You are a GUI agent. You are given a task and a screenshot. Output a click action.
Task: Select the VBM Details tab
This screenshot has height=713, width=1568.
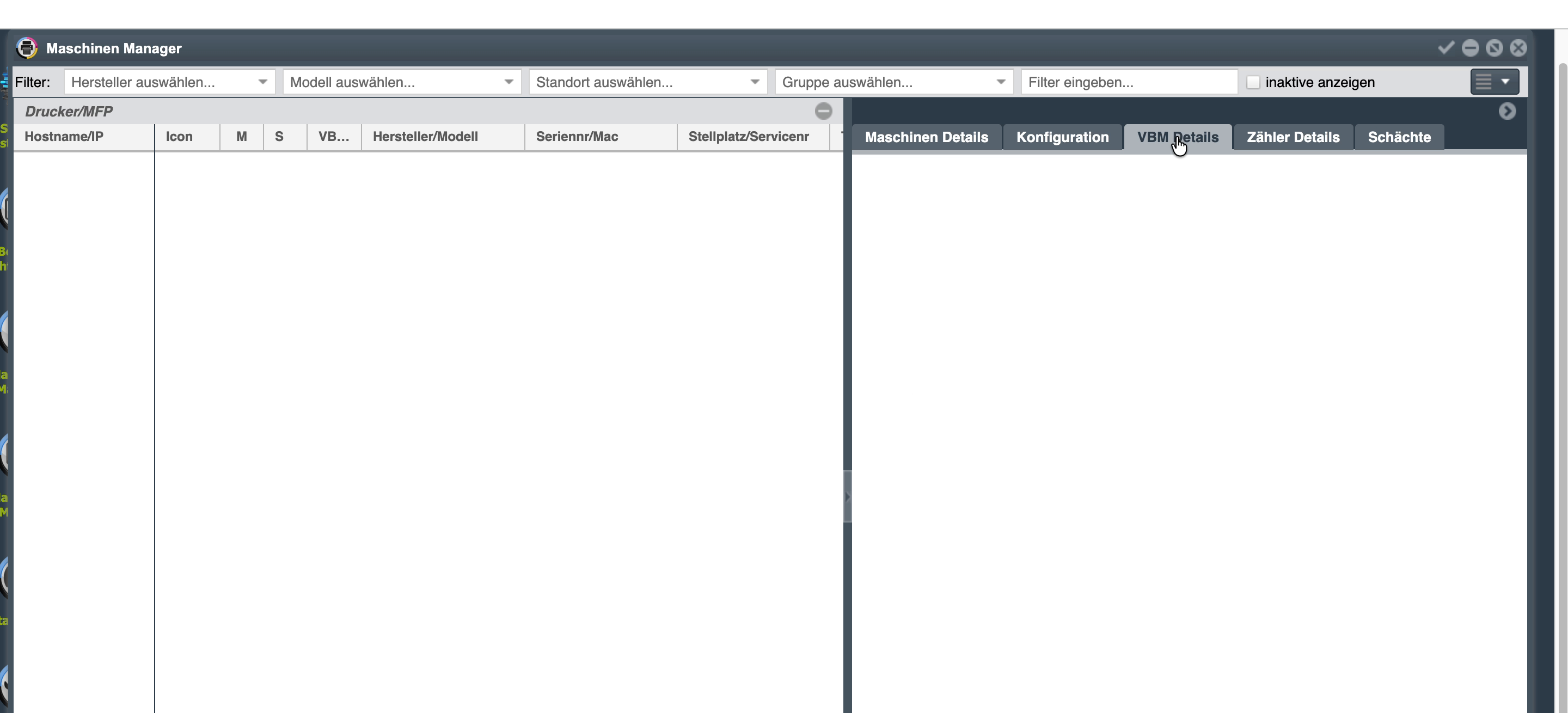click(1178, 137)
